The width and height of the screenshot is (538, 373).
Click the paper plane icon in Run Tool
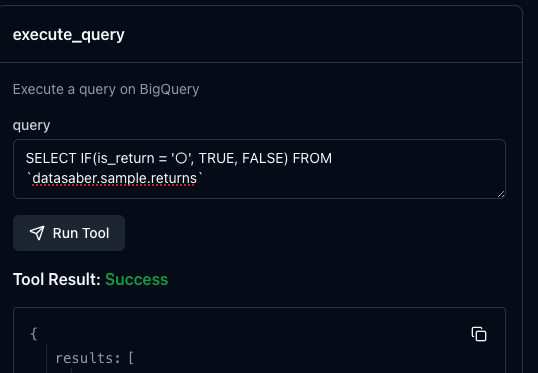(37, 233)
